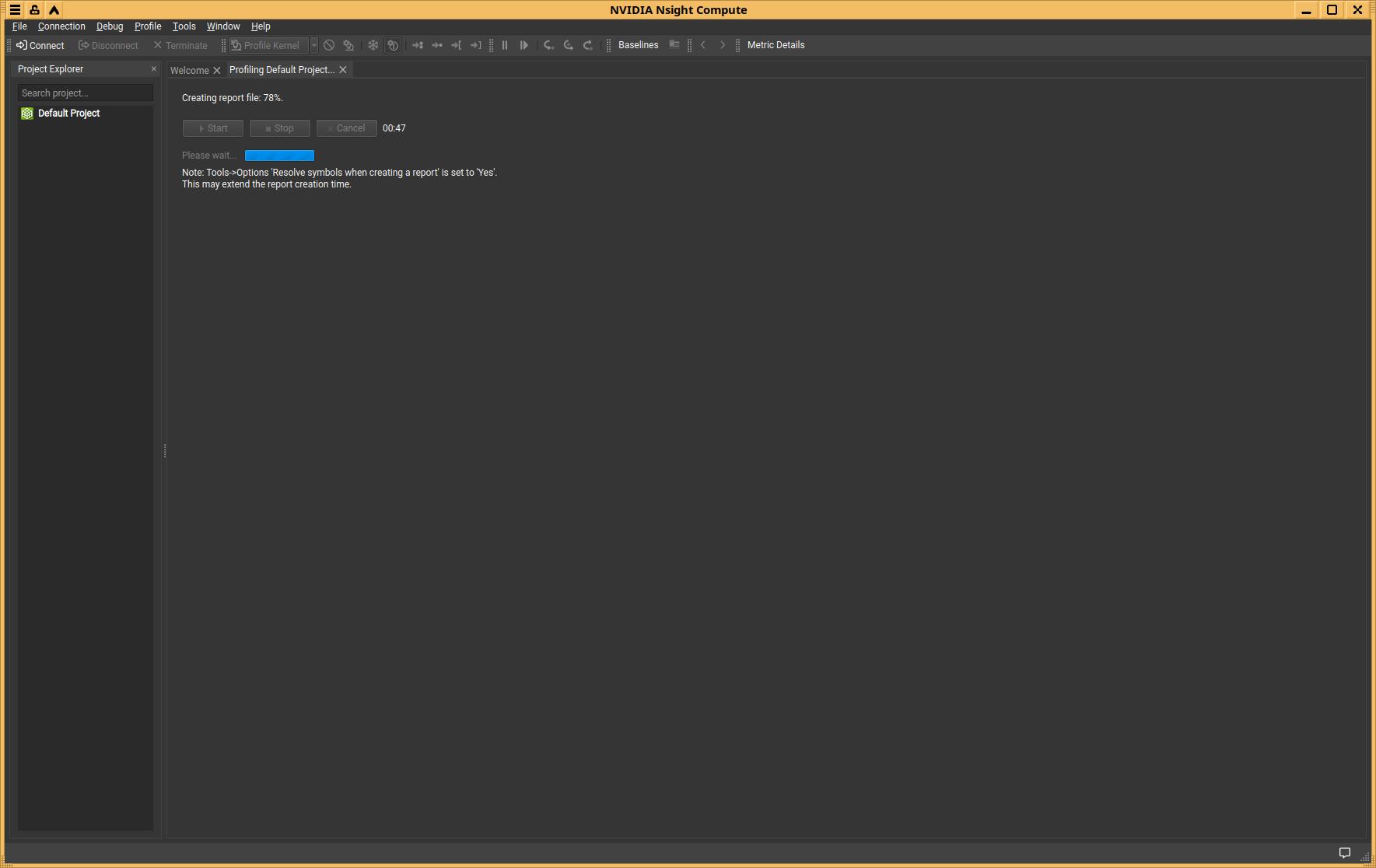Click the back arrow in the toolbar
The height and width of the screenshot is (868, 1376).
click(703, 45)
